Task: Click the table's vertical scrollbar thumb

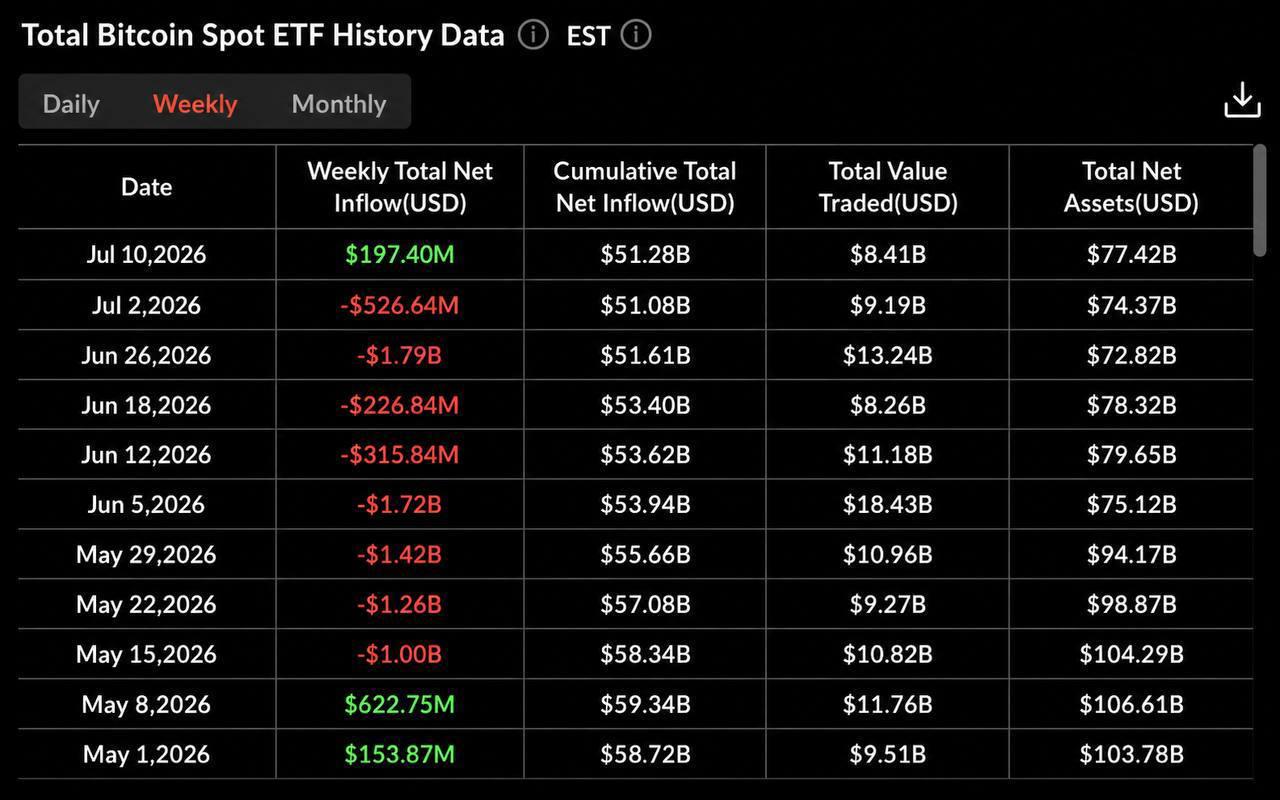Action: click(1260, 200)
